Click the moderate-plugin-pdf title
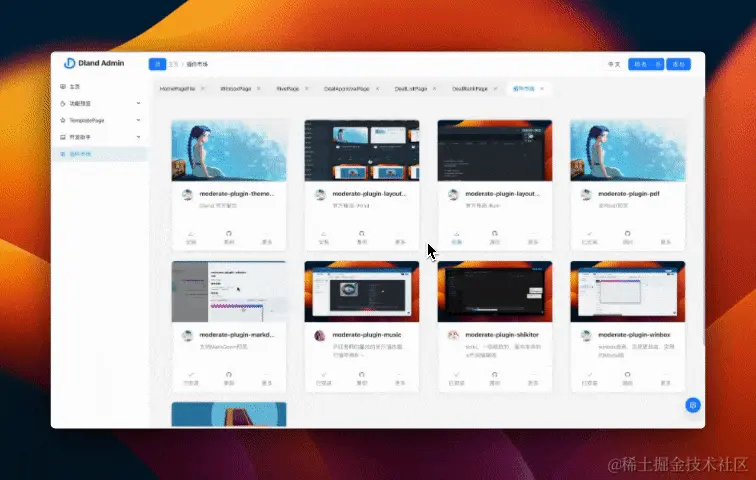The image size is (756, 480). [629, 194]
